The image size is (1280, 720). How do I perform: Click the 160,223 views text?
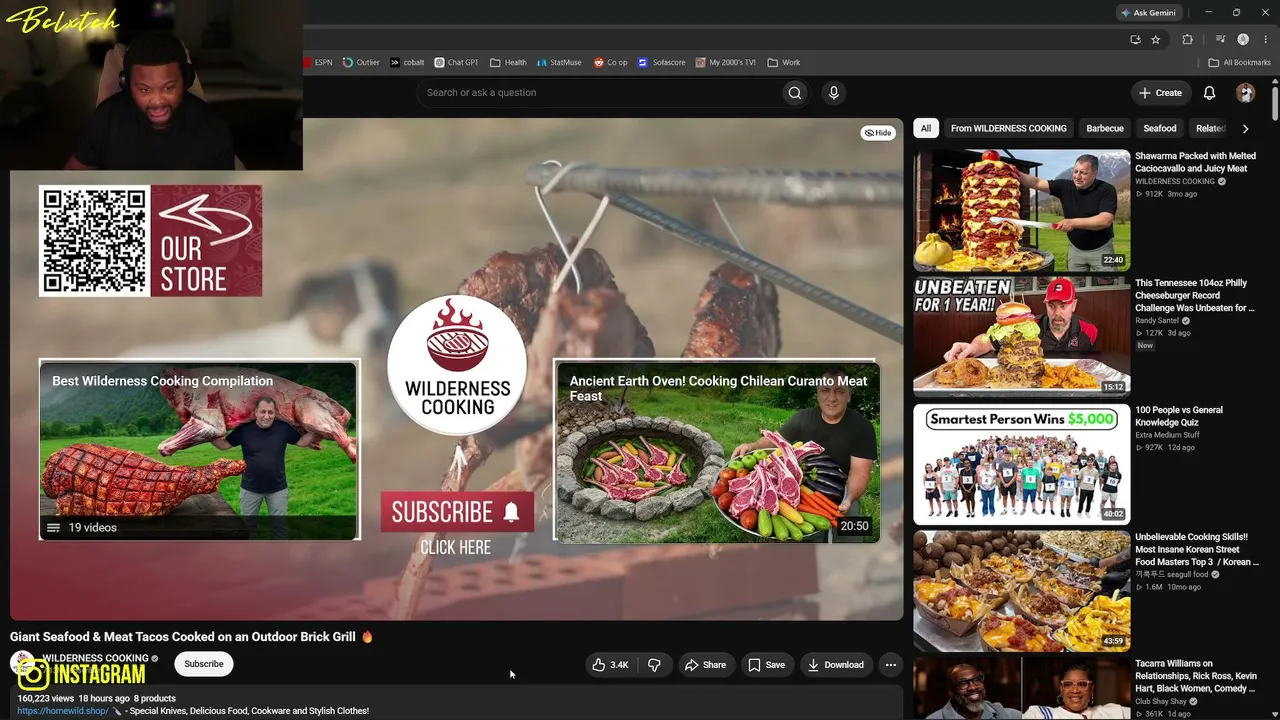point(46,699)
